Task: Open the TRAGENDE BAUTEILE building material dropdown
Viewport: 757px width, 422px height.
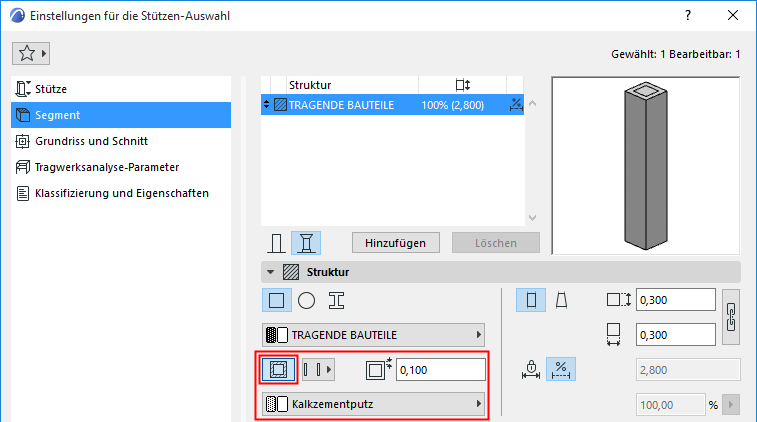Action: coord(372,334)
